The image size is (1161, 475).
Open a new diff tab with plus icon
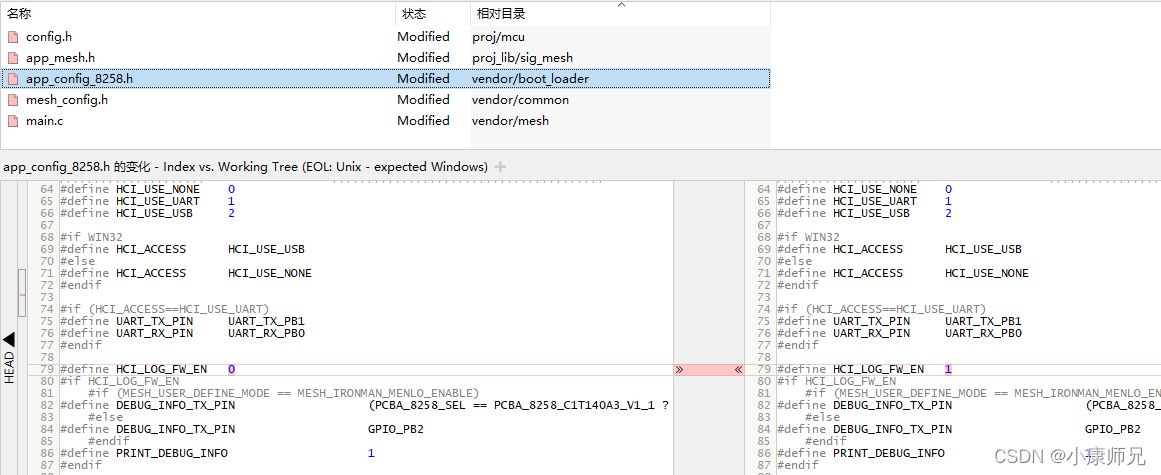501,166
